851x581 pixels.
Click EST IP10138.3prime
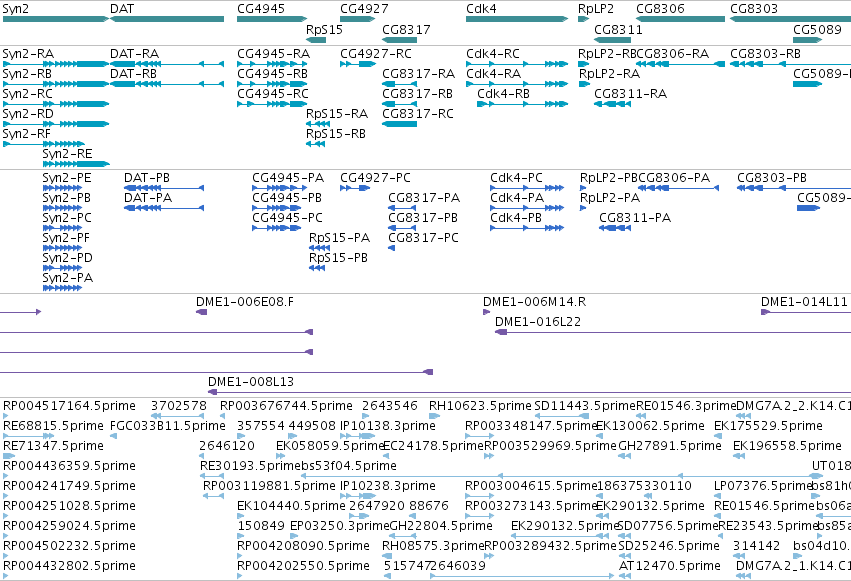pos(388,426)
